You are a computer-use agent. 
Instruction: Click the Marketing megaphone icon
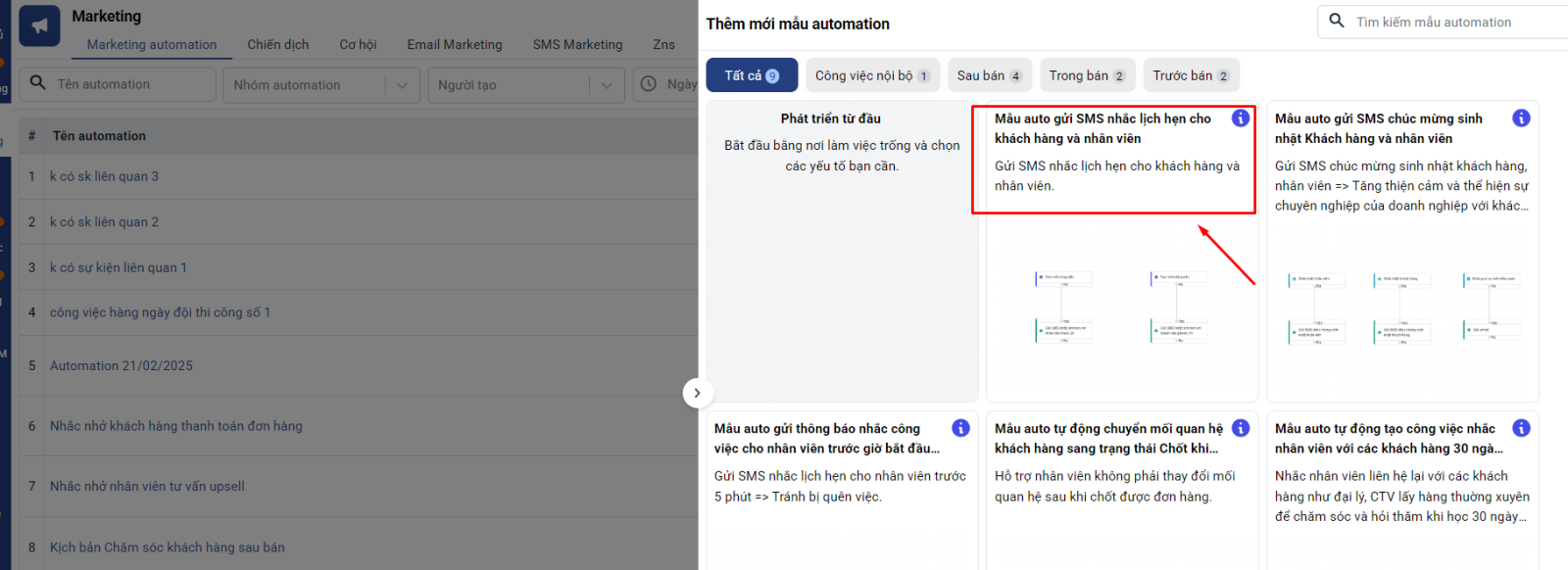point(39,26)
